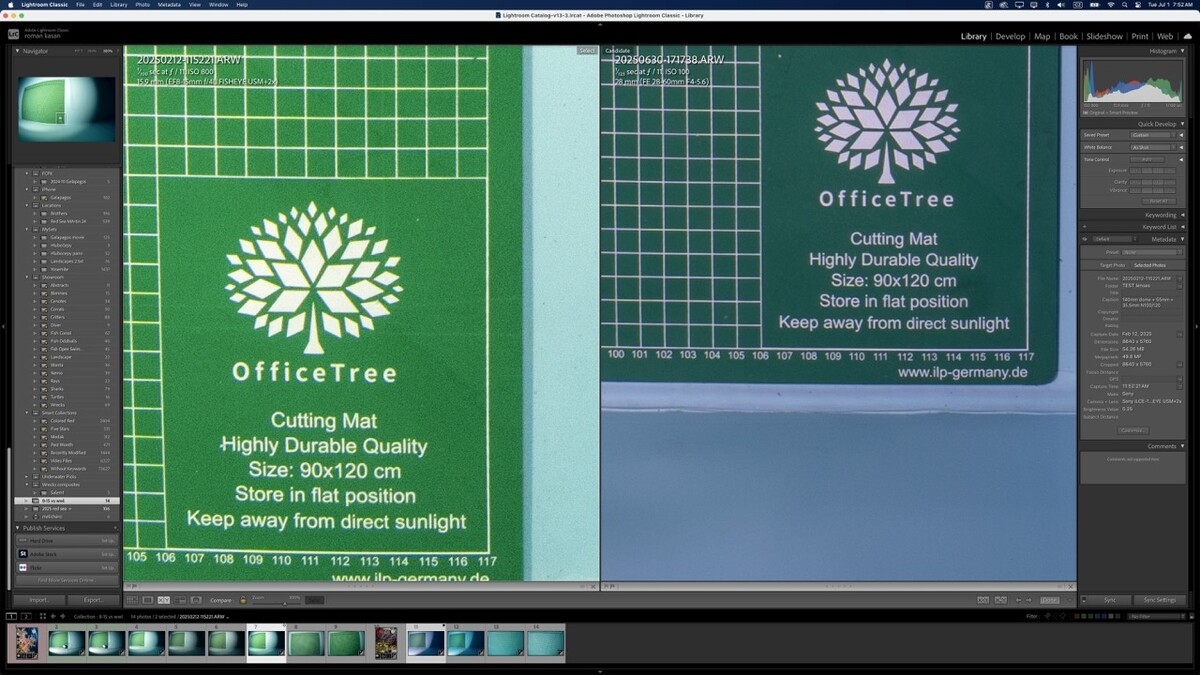Image resolution: width=1200 pixels, height=675 pixels.
Task: Click the second window display button in filmstrip bar
Action: (x=25, y=616)
